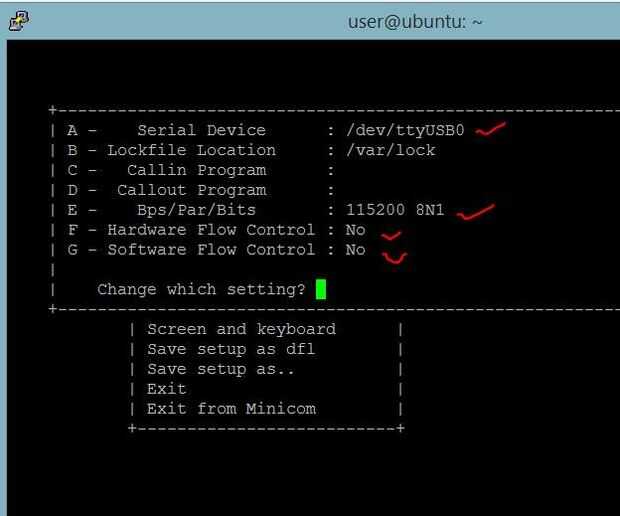620x516 pixels.
Task: Click the window title user@ubuntu: ~
Action: click(x=415, y=21)
